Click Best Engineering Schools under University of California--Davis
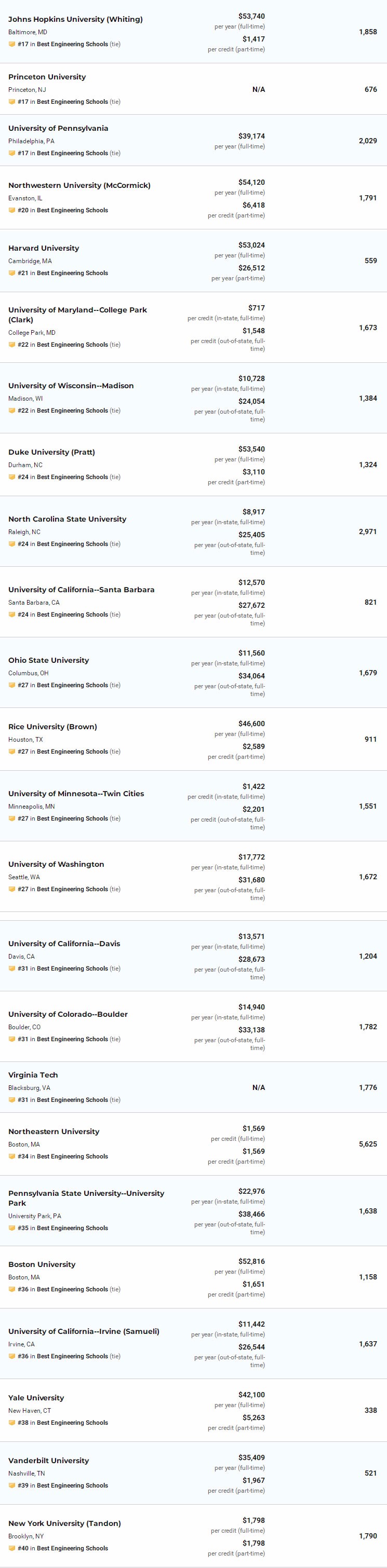387x1568 pixels. click(x=72, y=969)
